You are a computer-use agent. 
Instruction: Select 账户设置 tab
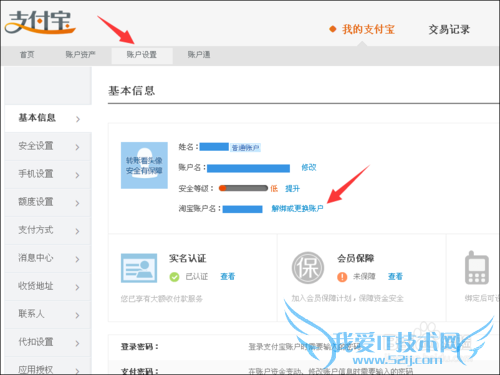(x=142, y=55)
